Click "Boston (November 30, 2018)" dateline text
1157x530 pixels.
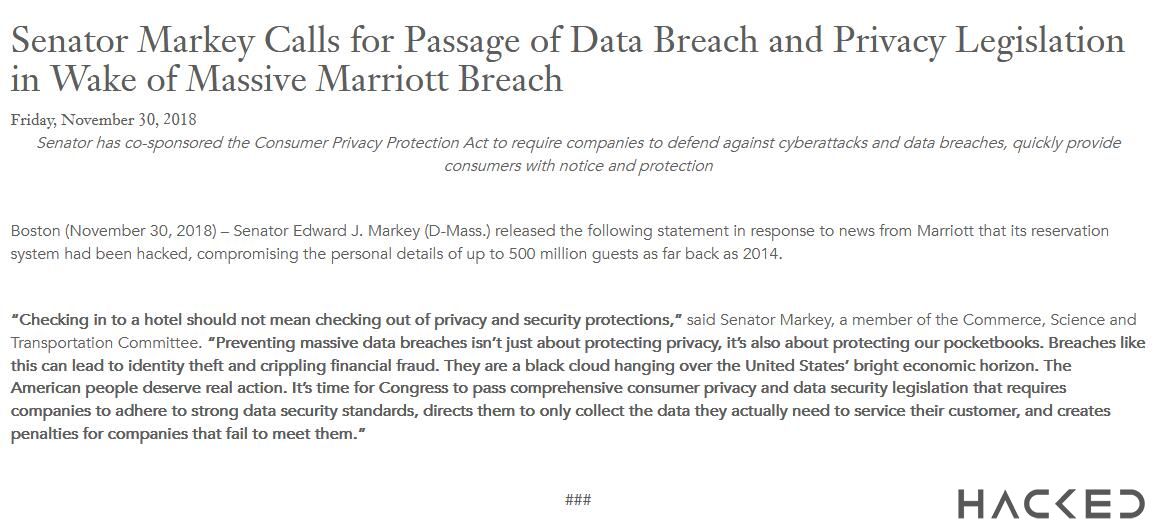pyautogui.click(x=113, y=231)
